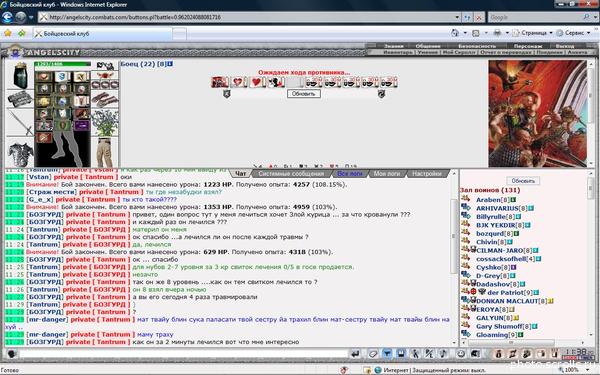Select the sword weapon slot
The height and width of the screenshot is (375, 600).
20,123
